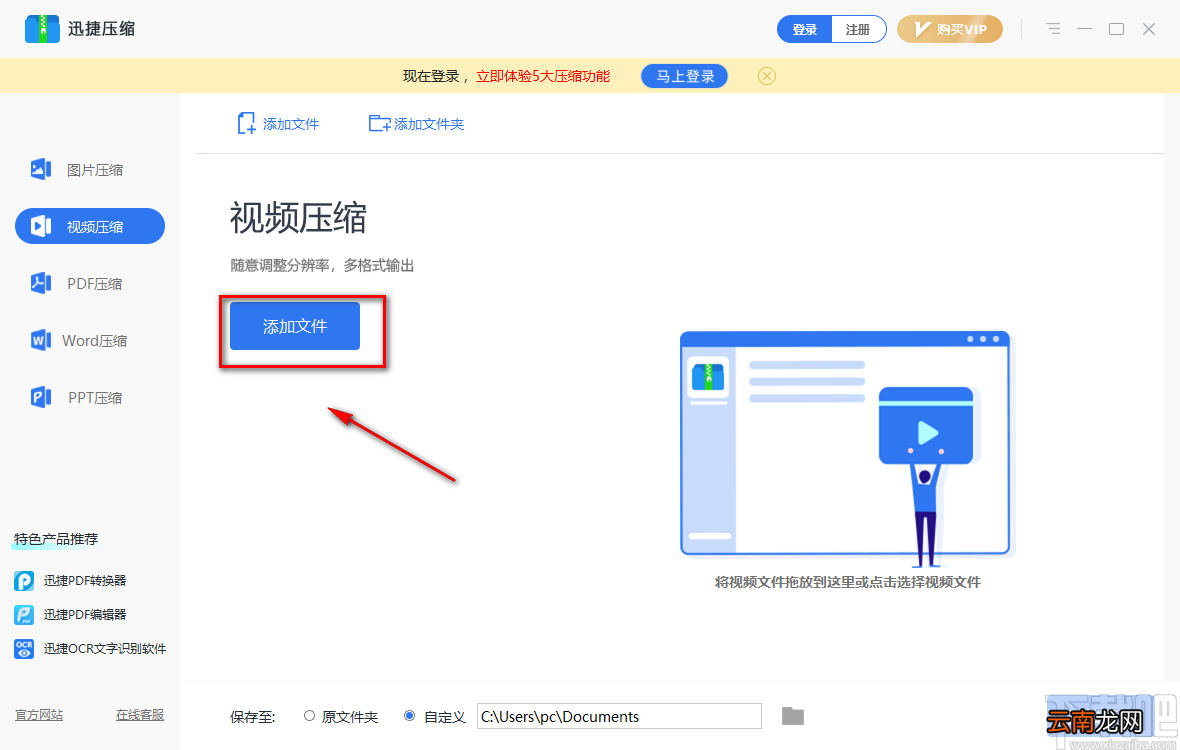Minimize the 迅捷压缩 window
Screen dimensions: 1180x750
1084,29
